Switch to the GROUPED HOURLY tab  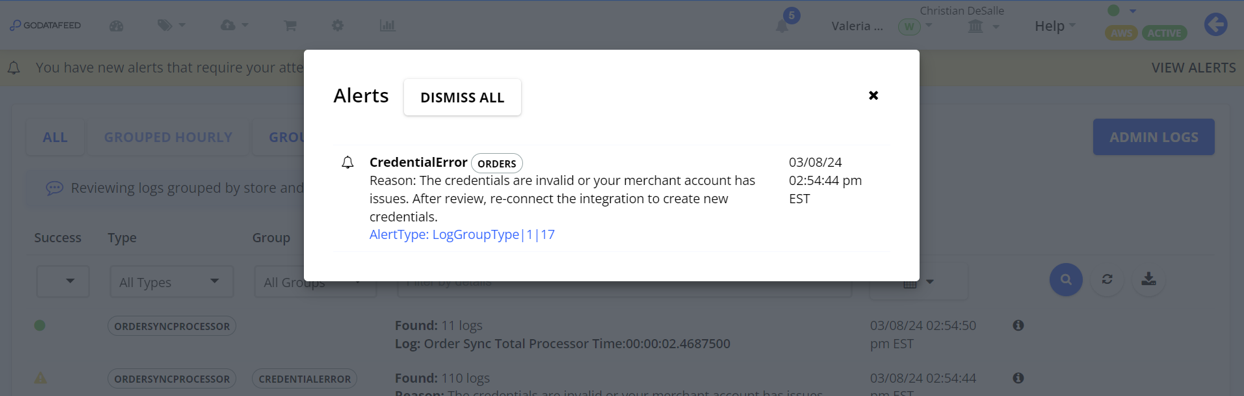[168, 137]
